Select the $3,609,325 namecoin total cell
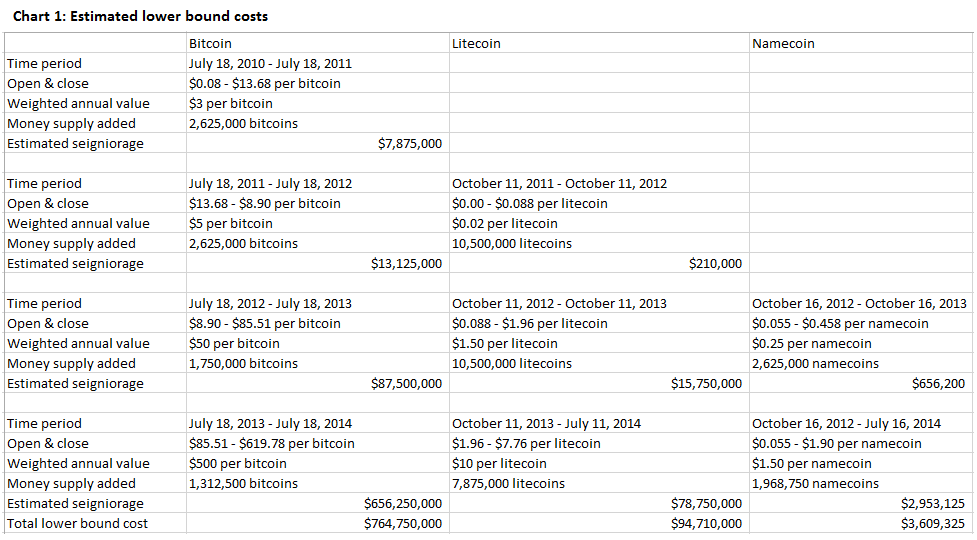This screenshot has height=540, width=977. click(x=933, y=524)
